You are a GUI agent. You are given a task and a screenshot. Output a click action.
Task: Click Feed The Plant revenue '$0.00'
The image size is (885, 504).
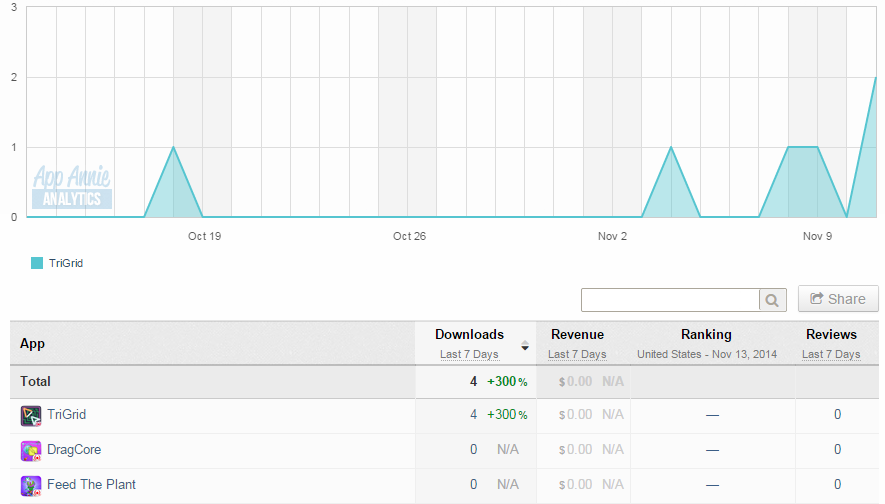pos(575,484)
